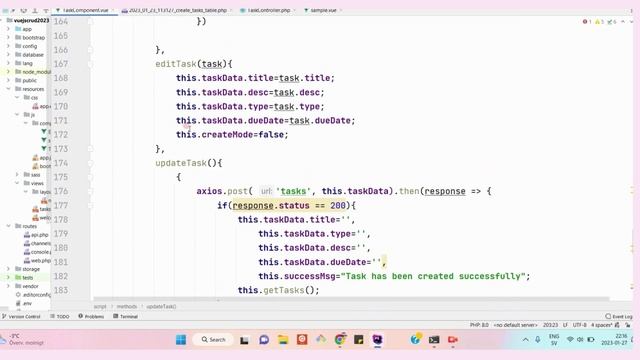Image resolution: width=640 pixels, height=360 pixels.
Task: Click the yellow warnings indicator in editor corner
Action: click(599, 22)
